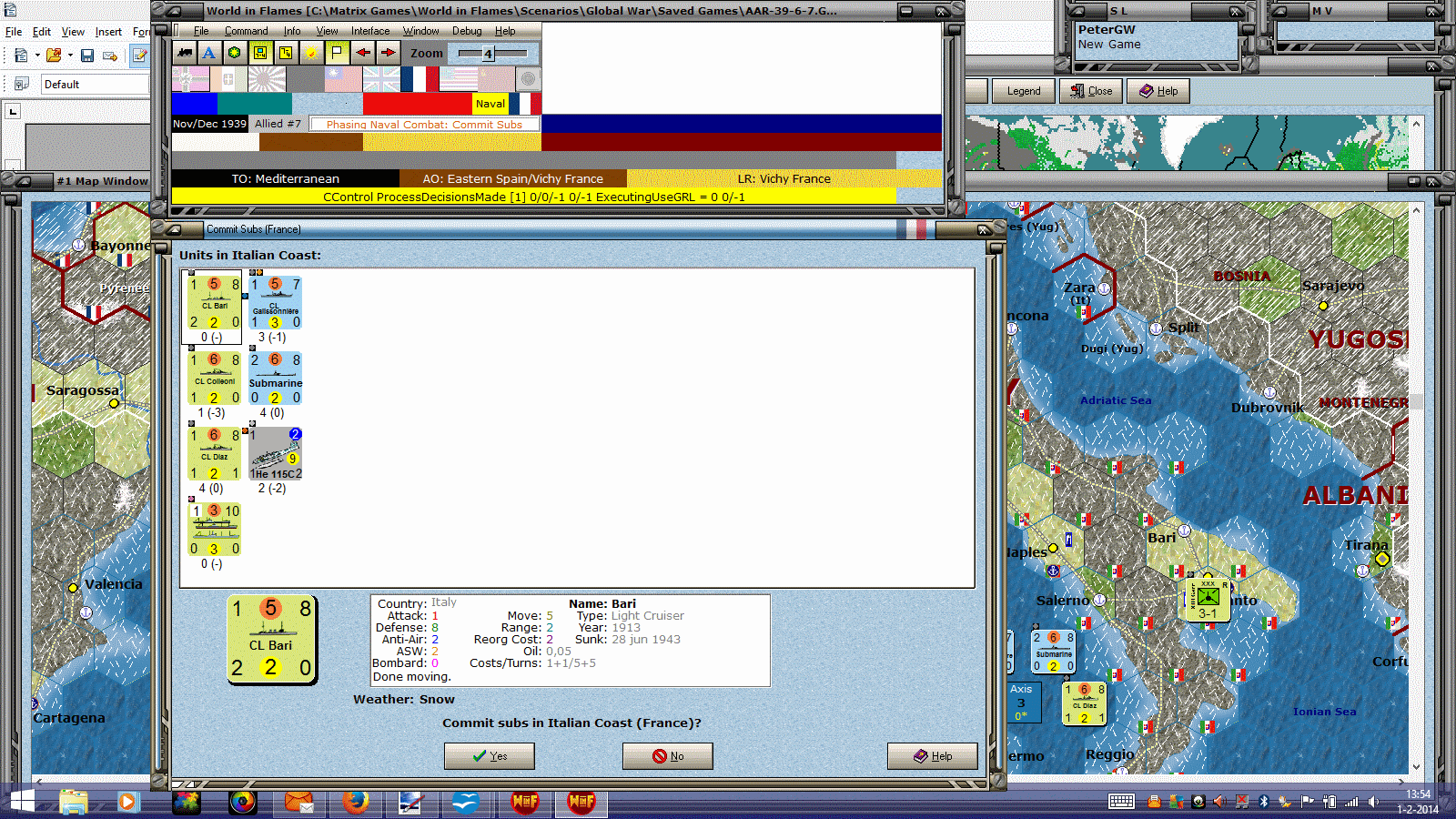Screen dimensions: 1456x819
Task: Open the World in Flames Help menu
Action: tap(505, 31)
